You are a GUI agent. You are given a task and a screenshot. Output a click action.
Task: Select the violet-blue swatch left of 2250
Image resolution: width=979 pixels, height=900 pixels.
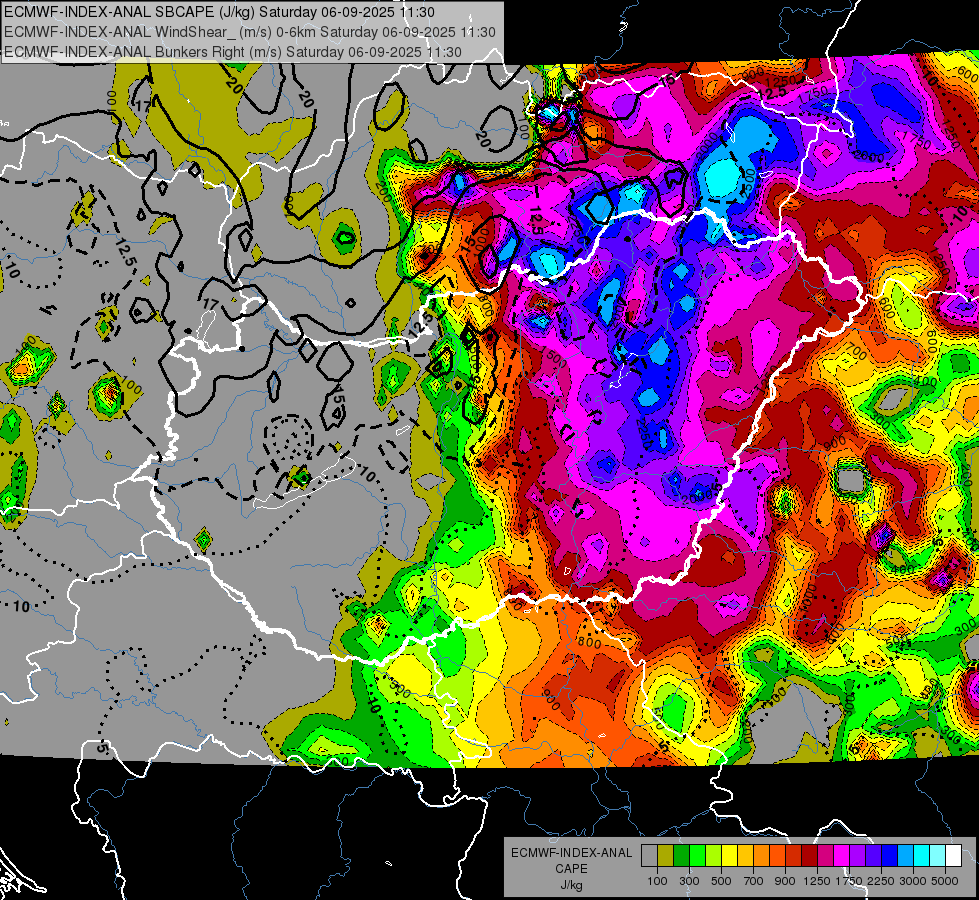point(874,856)
